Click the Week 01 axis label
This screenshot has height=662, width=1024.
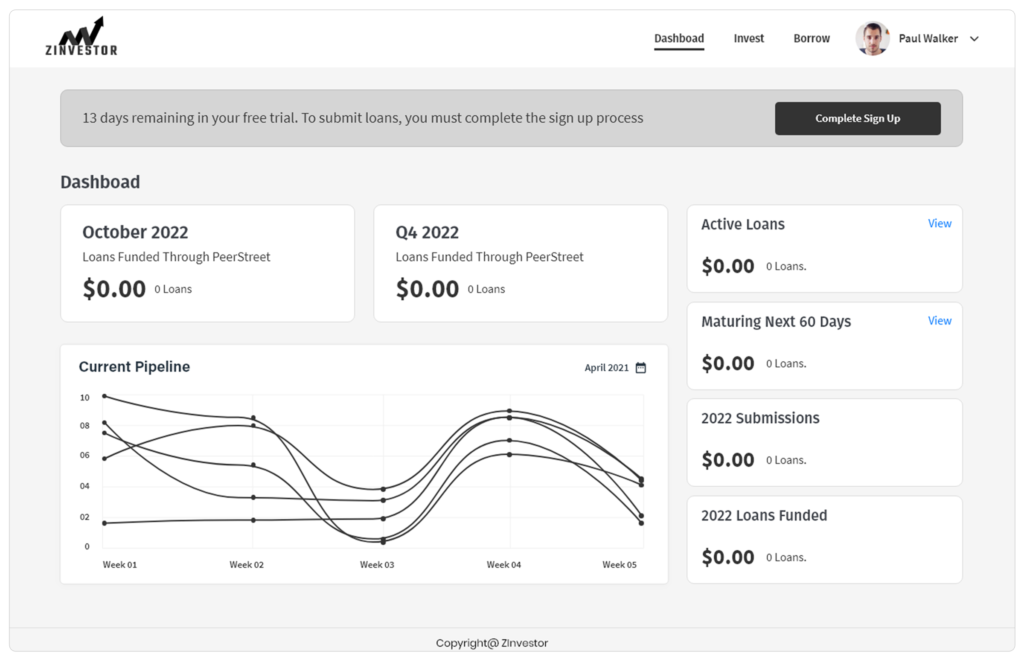click(120, 565)
